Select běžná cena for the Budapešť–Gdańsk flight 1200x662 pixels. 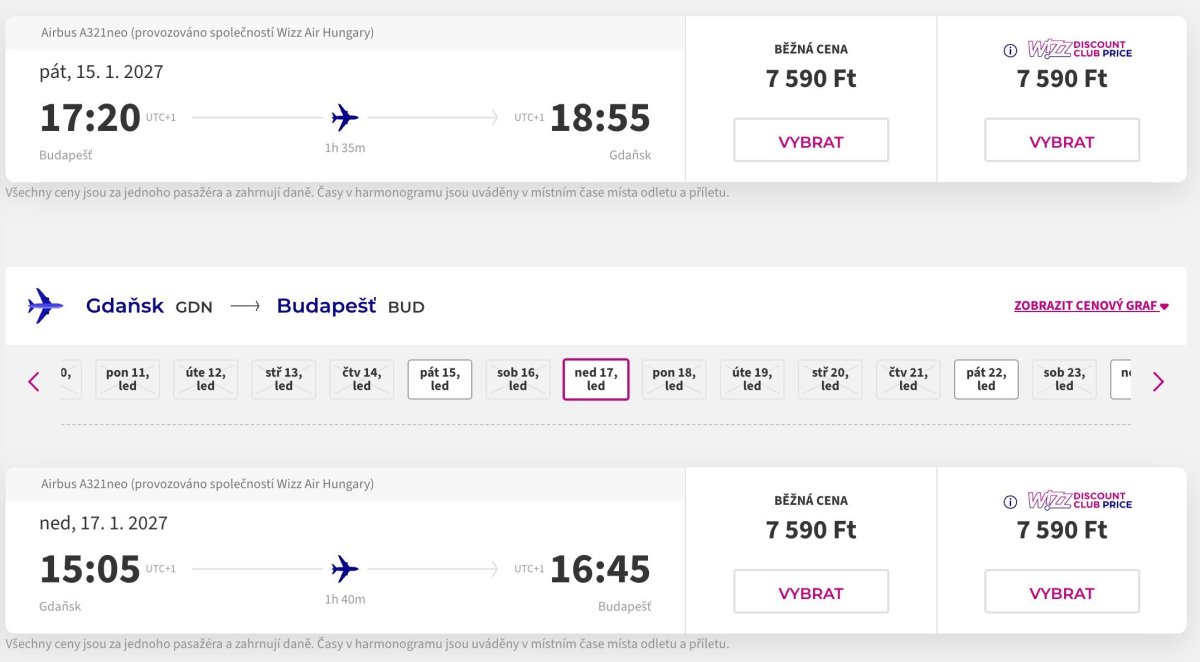point(811,141)
